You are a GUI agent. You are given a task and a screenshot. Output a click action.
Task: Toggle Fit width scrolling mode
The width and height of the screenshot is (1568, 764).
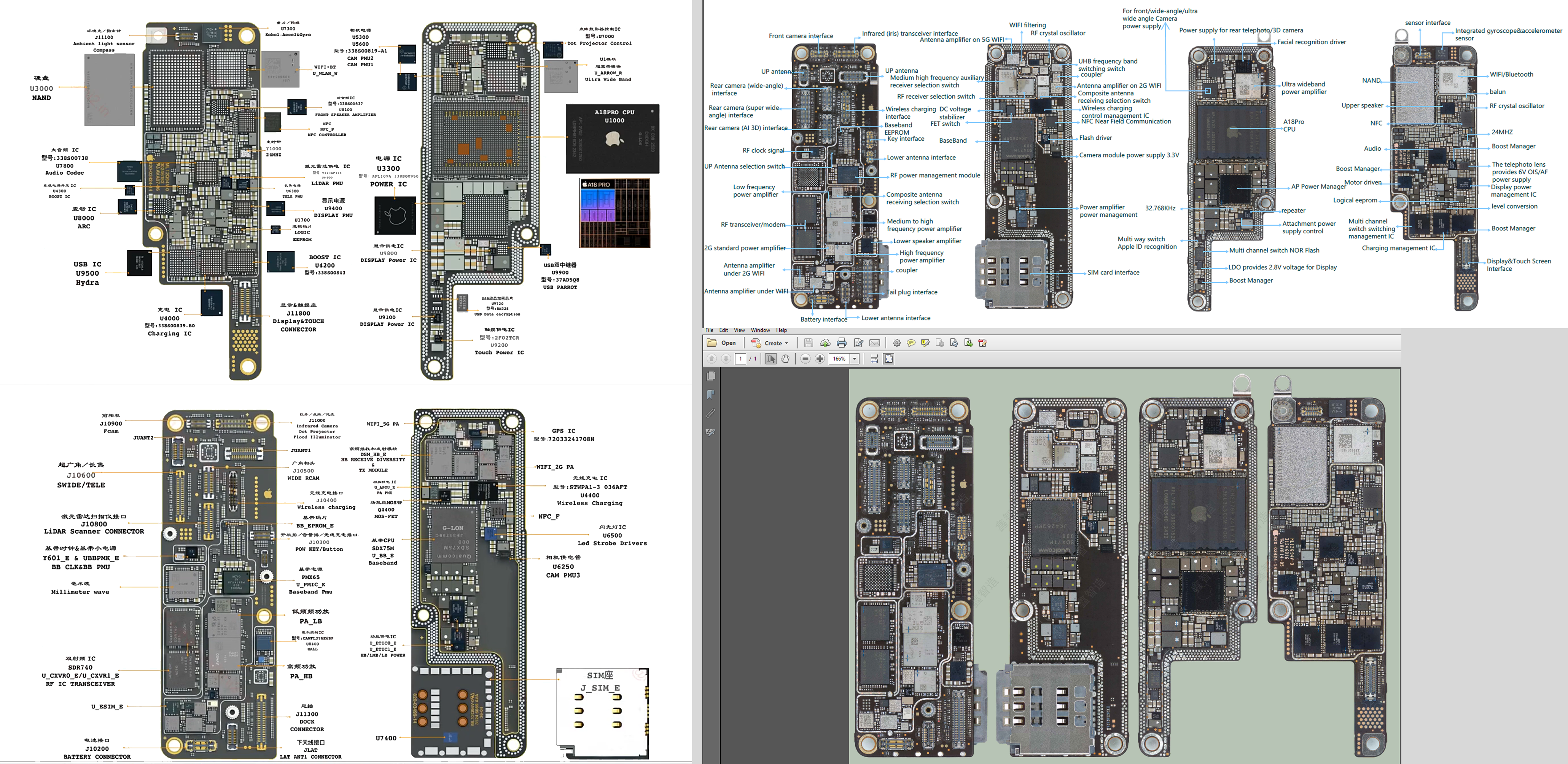[x=874, y=359]
